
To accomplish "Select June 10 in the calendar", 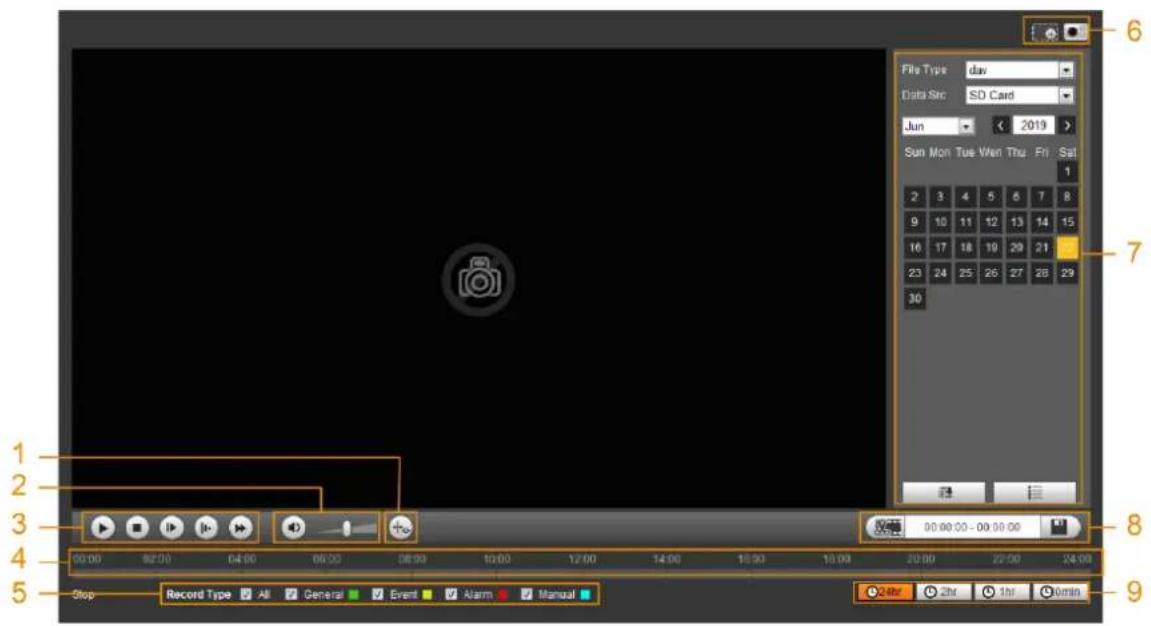I will pyautogui.click(x=940, y=222).
